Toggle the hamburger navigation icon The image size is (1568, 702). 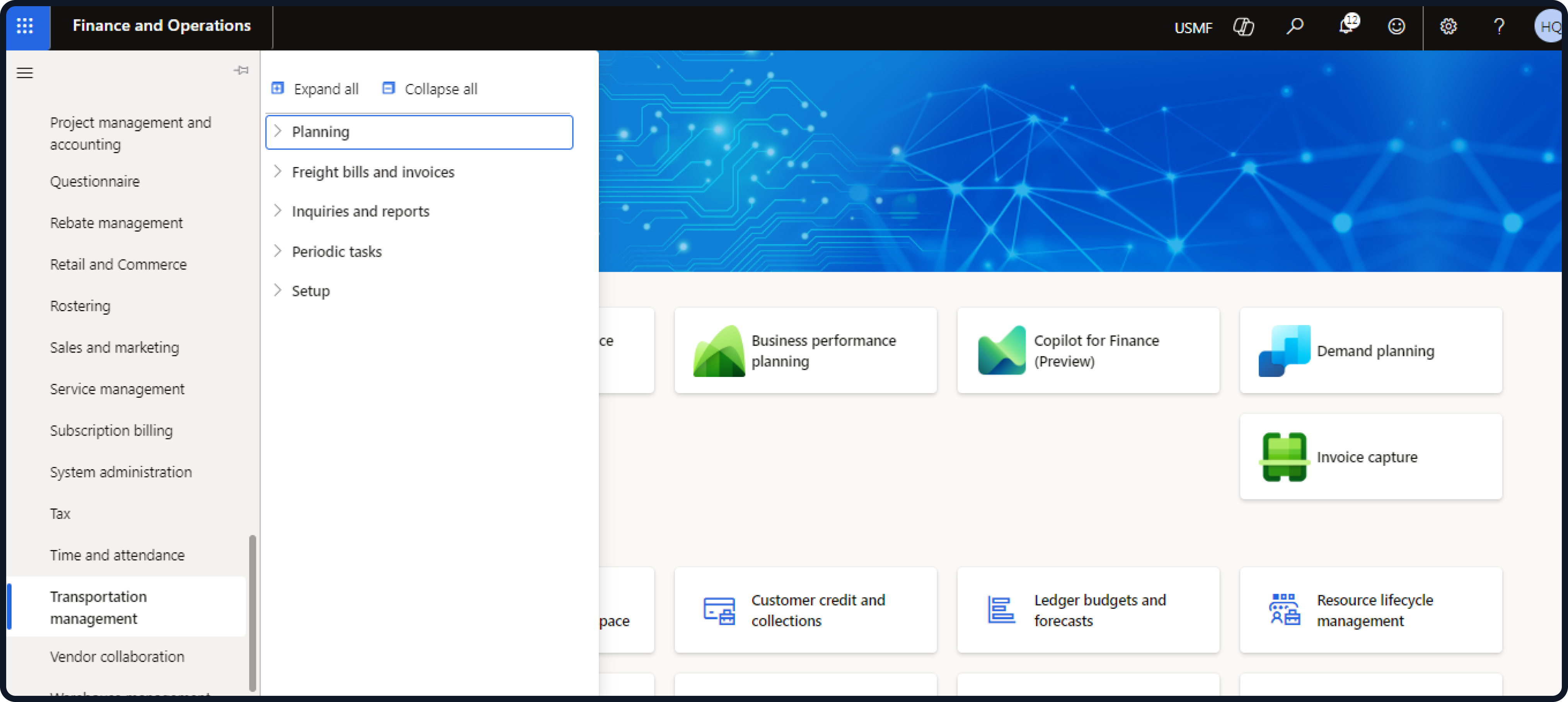[25, 73]
